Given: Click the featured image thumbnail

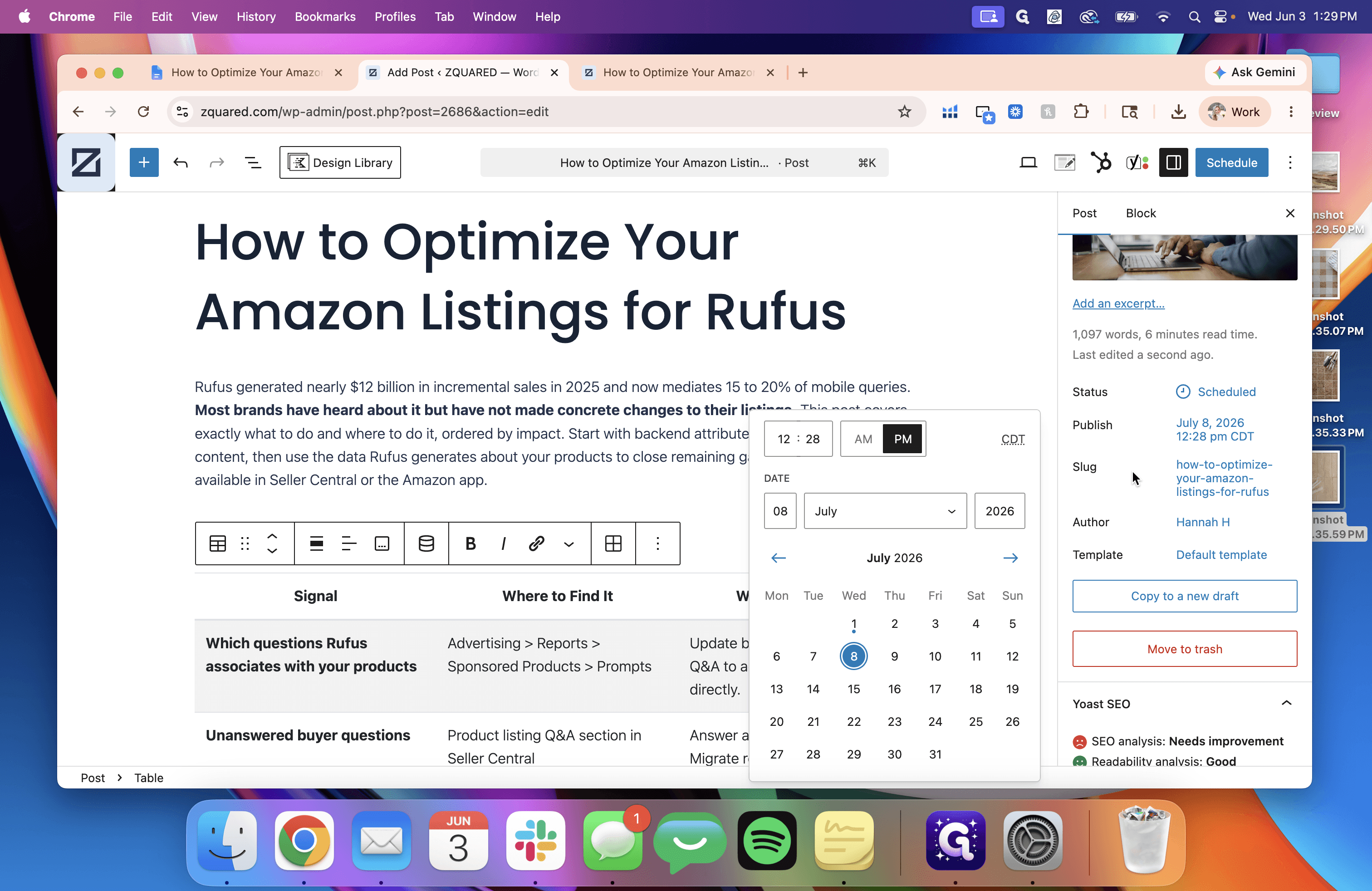Looking at the screenshot, I should pos(1185,258).
